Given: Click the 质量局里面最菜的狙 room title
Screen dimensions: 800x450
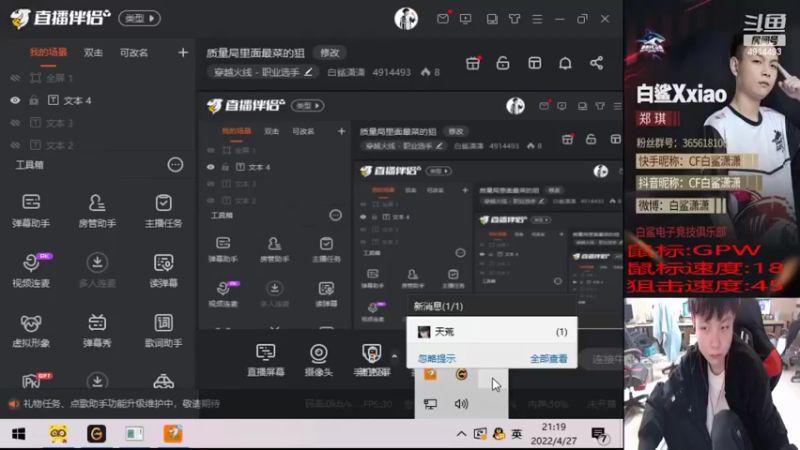Looking at the screenshot, I should (x=255, y=53).
